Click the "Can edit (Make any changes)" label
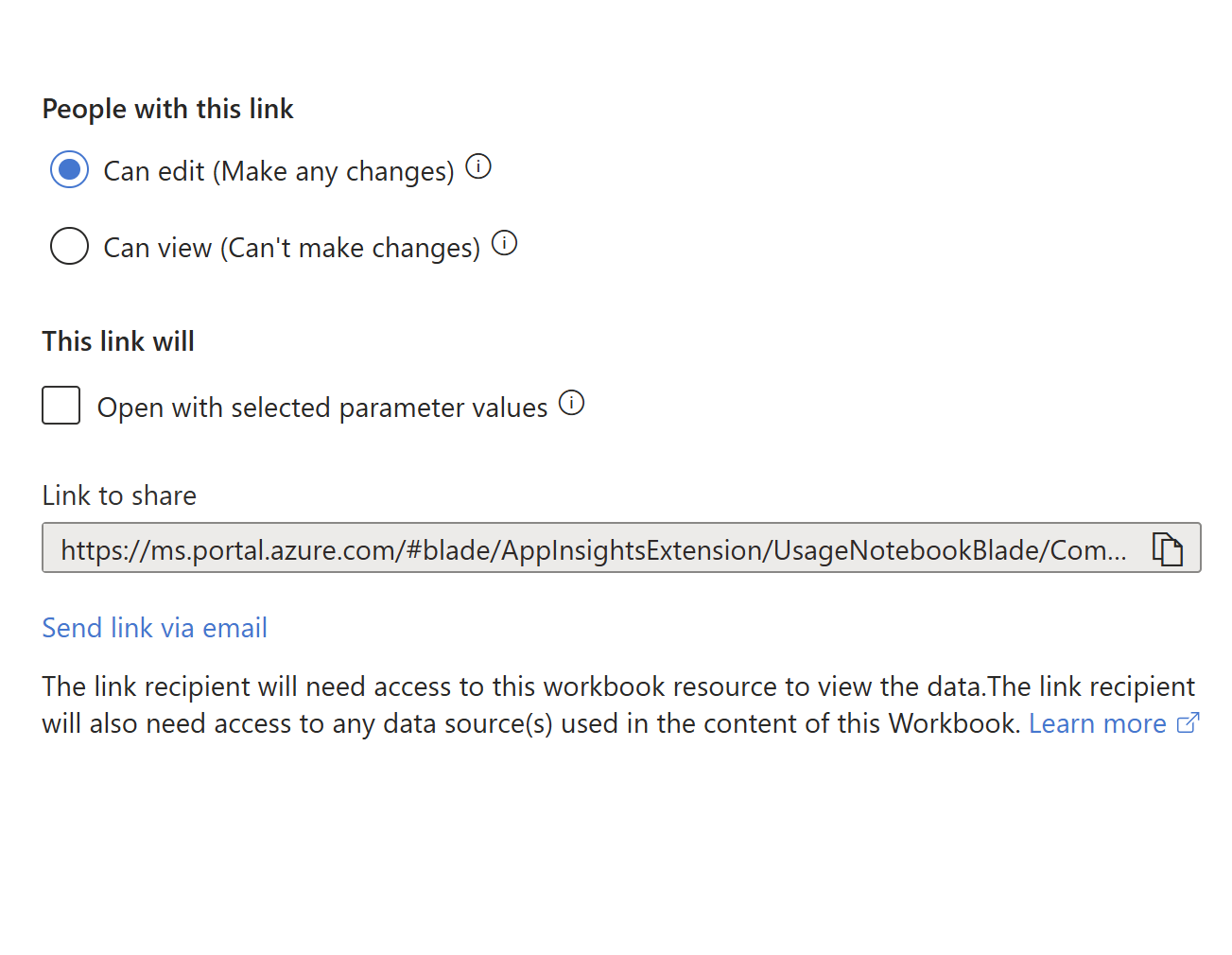Screen dimensions: 1232x955 point(279,171)
